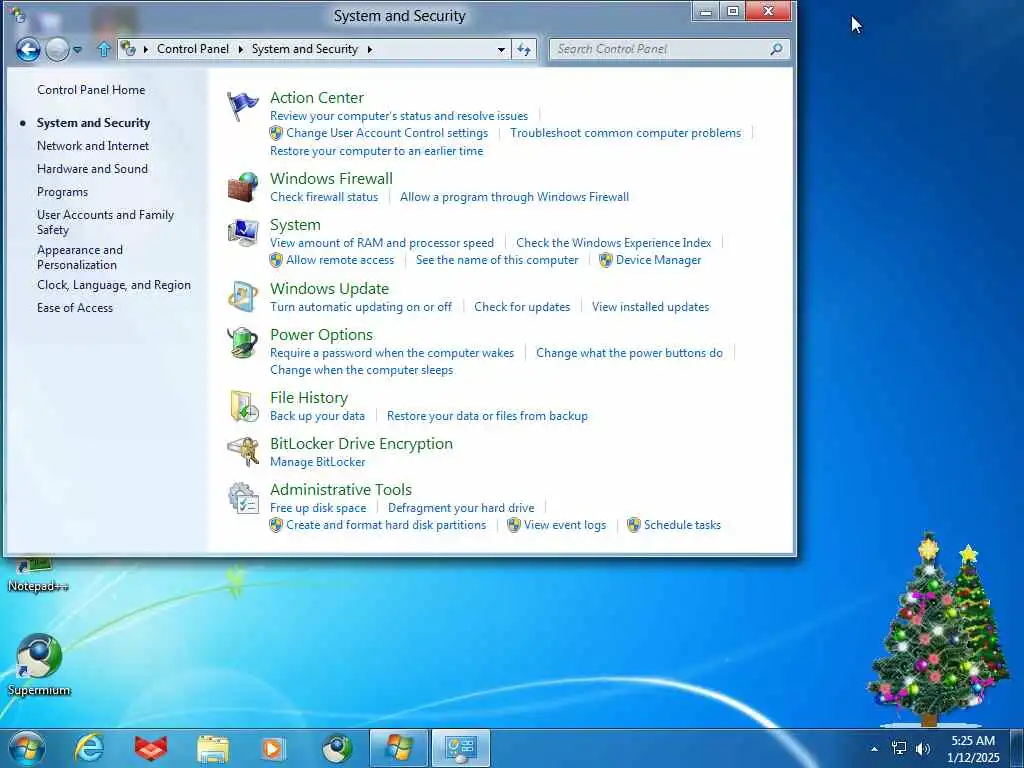Click the network icon in system tray
Screen dimensions: 1024x768
899,748
